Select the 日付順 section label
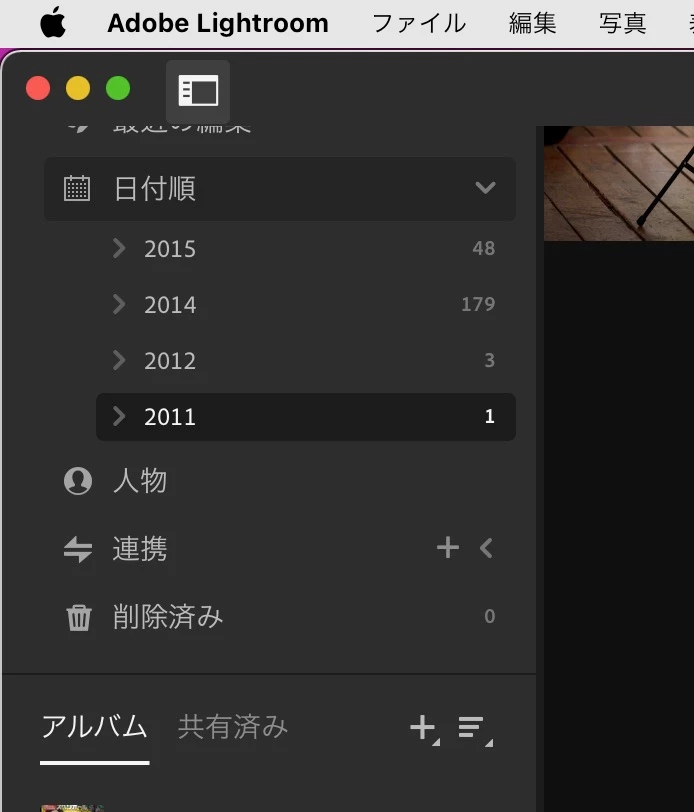This screenshot has height=812, width=694. (x=154, y=188)
